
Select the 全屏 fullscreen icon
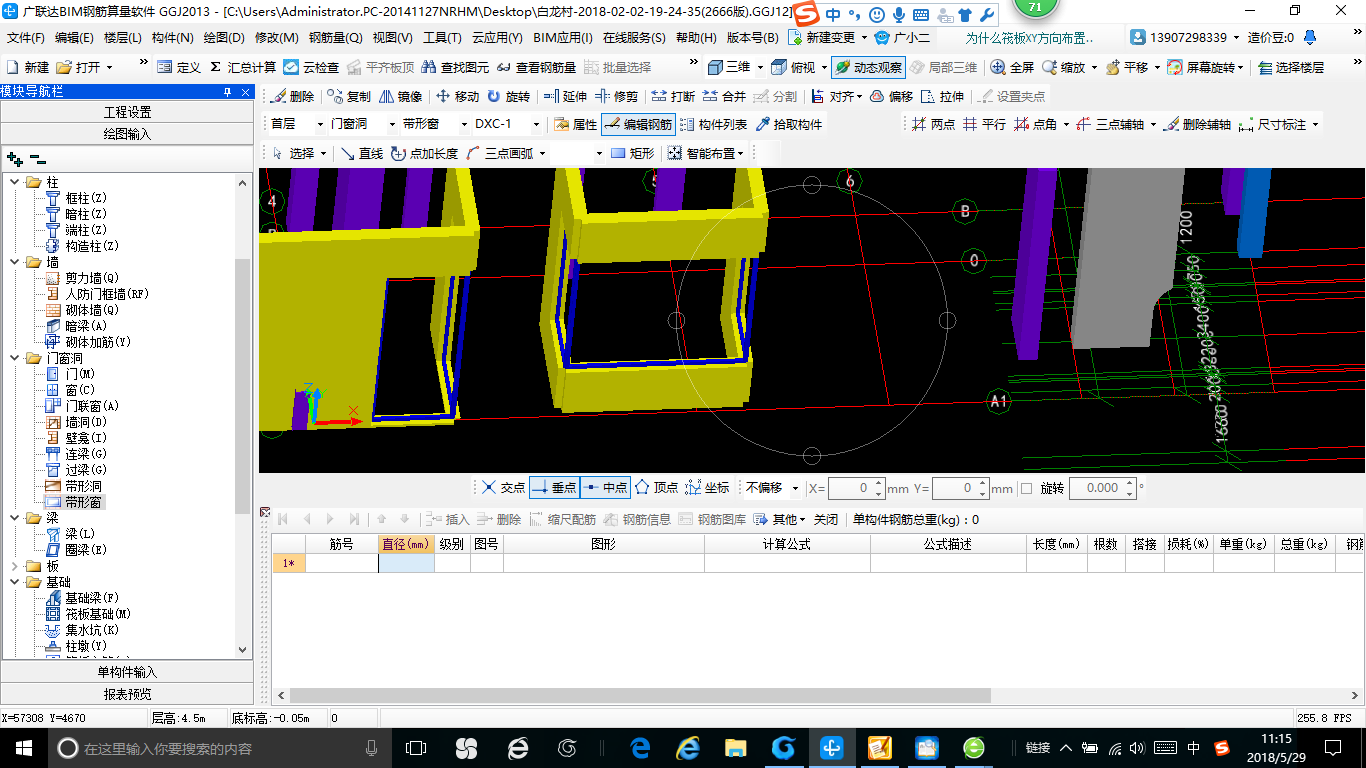tap(1013, 67)
